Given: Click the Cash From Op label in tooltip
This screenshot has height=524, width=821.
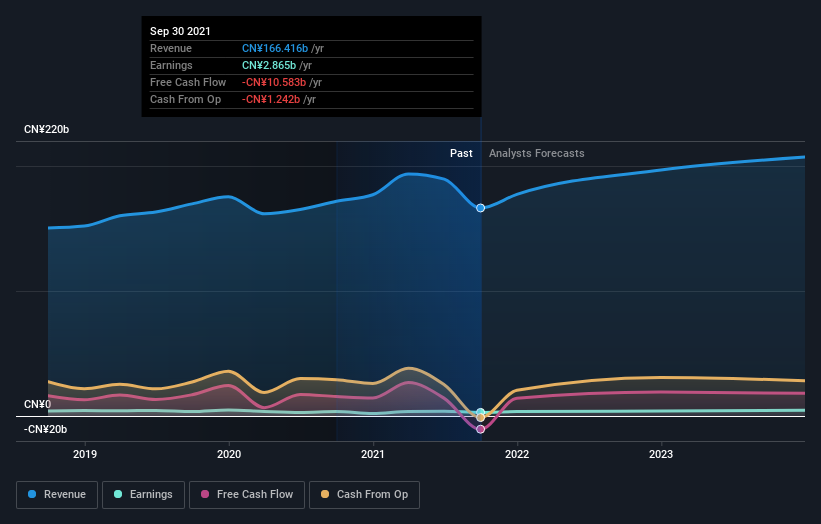Looking at the screenshot, I should point(185,99).
